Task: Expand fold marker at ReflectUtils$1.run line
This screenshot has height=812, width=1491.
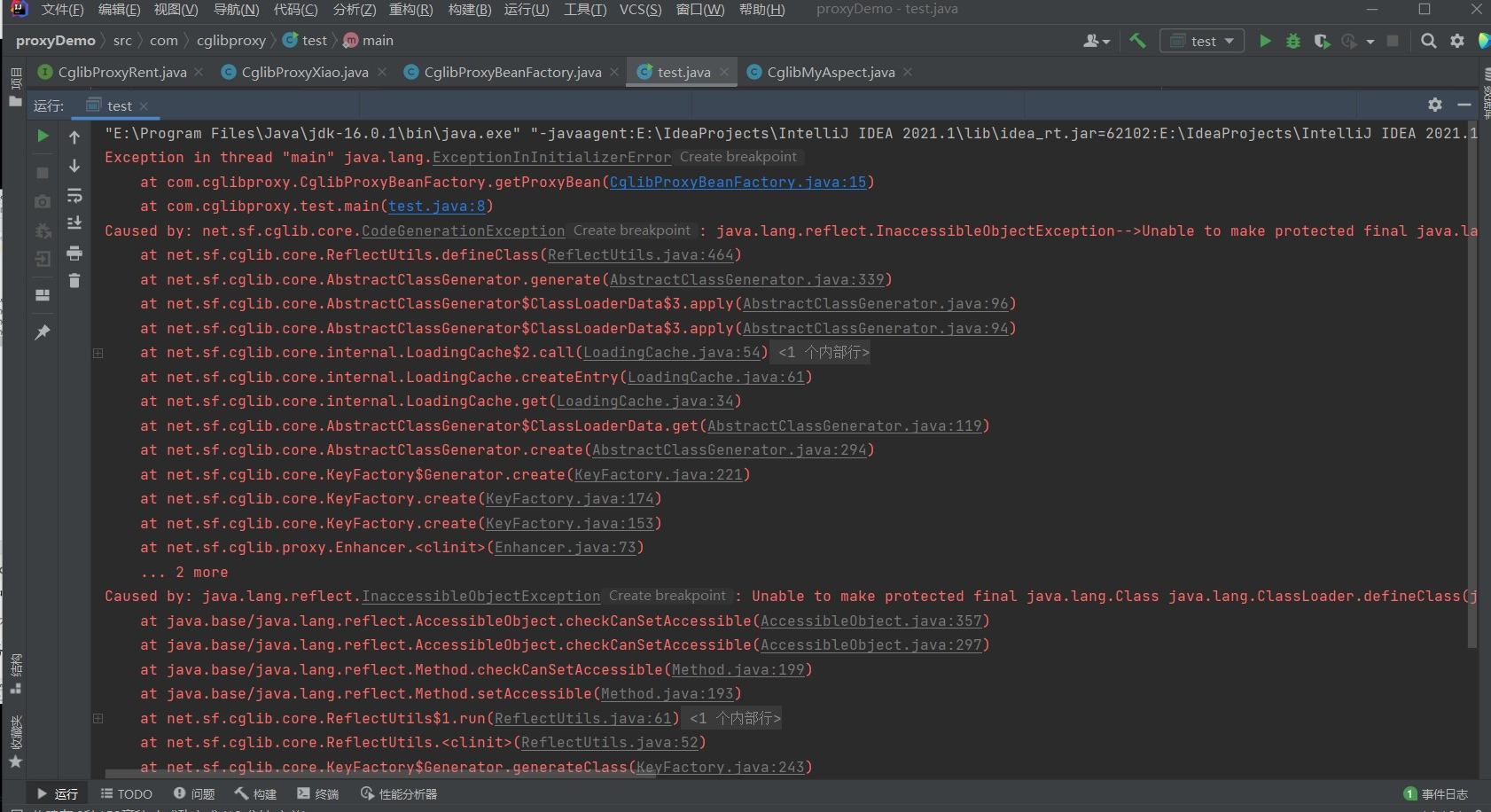Action: (98, 718)
